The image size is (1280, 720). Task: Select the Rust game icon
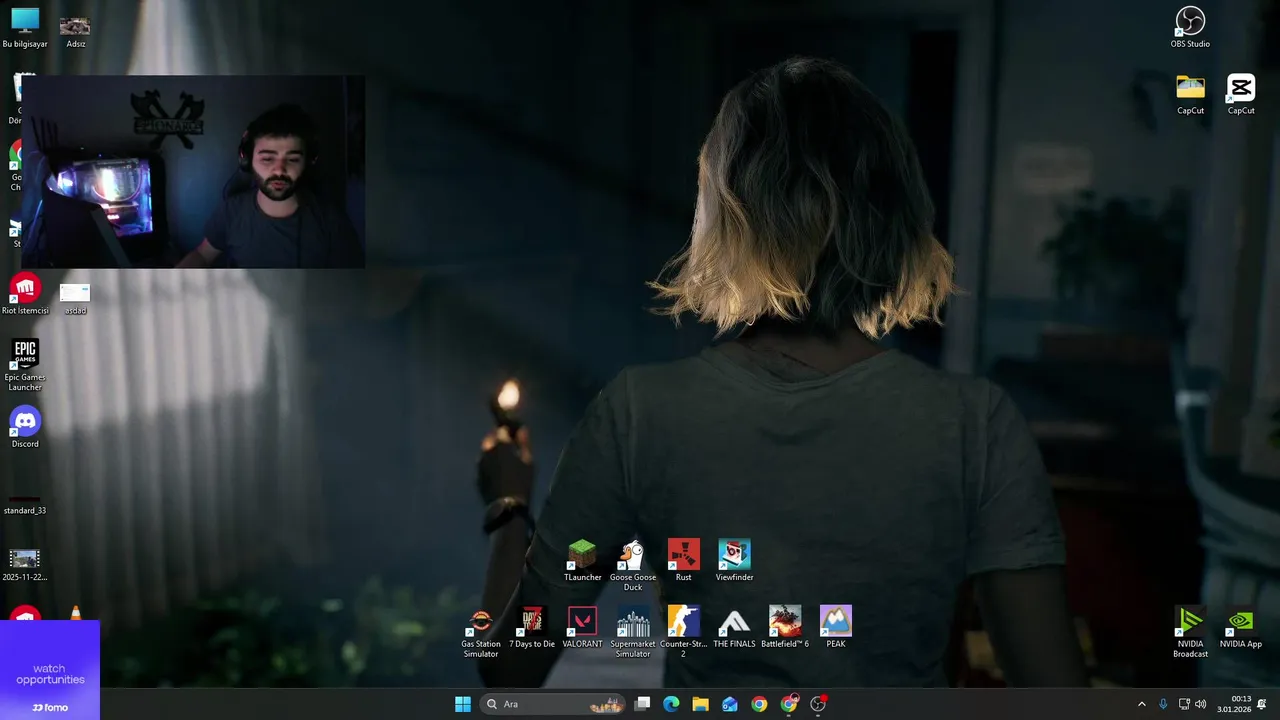683,561
